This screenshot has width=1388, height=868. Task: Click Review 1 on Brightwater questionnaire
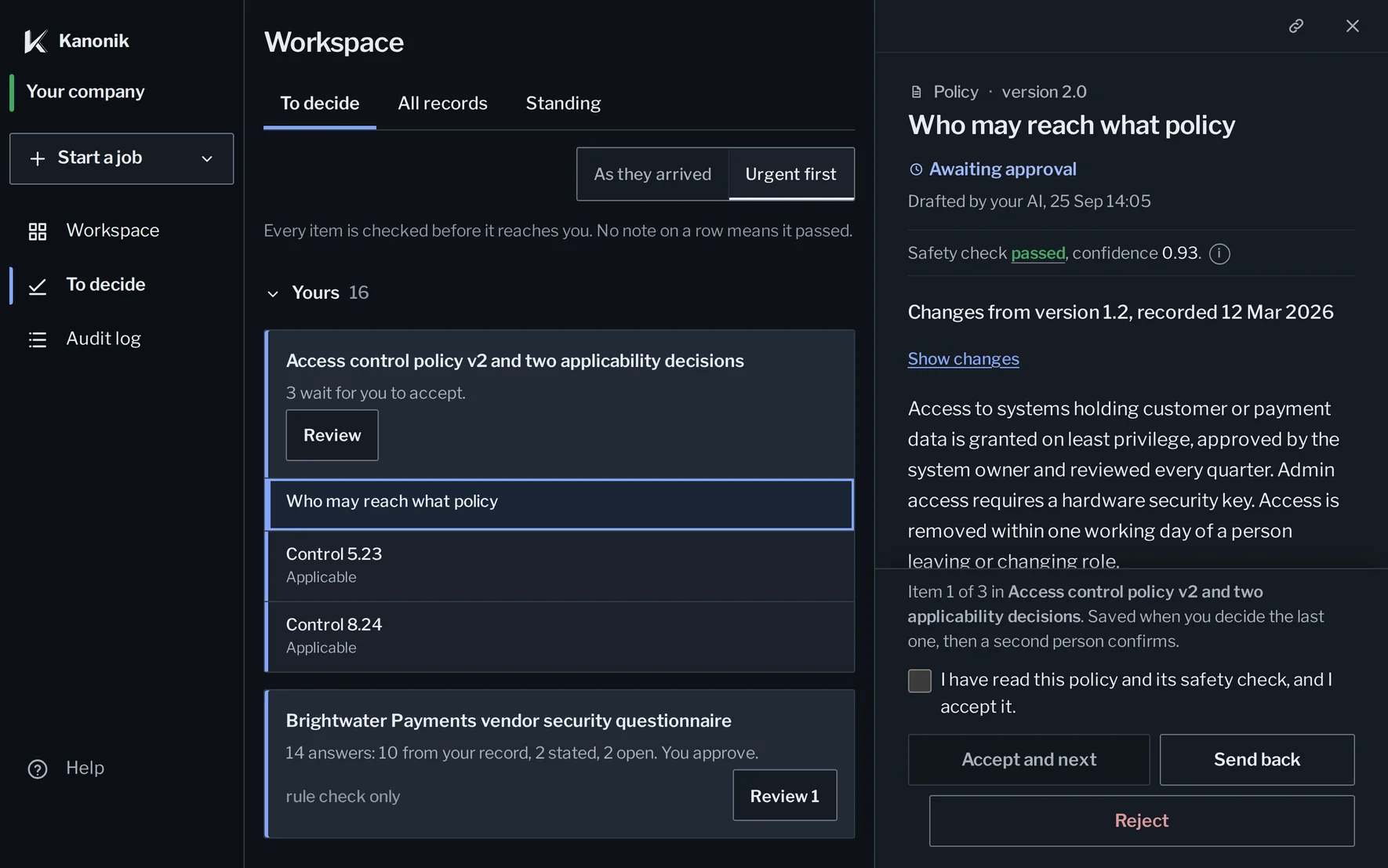click(x=785, y=795)
